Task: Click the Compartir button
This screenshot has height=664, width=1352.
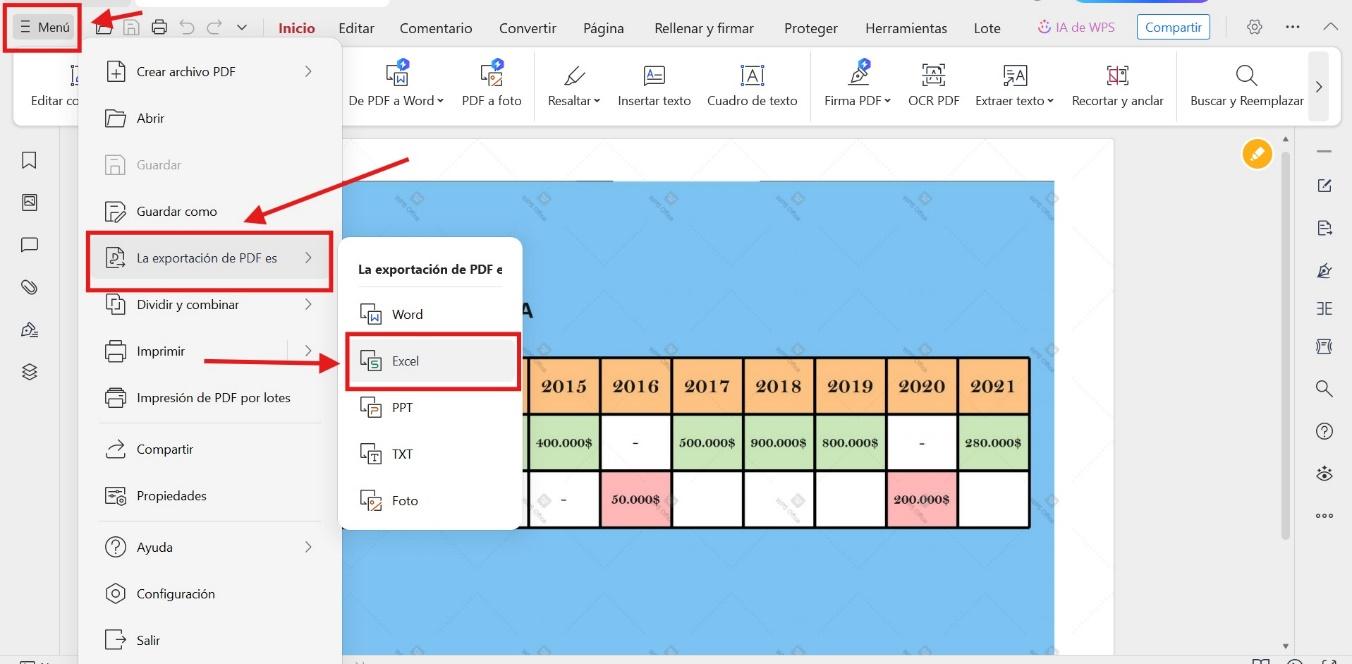Action: coord(1172,28)
